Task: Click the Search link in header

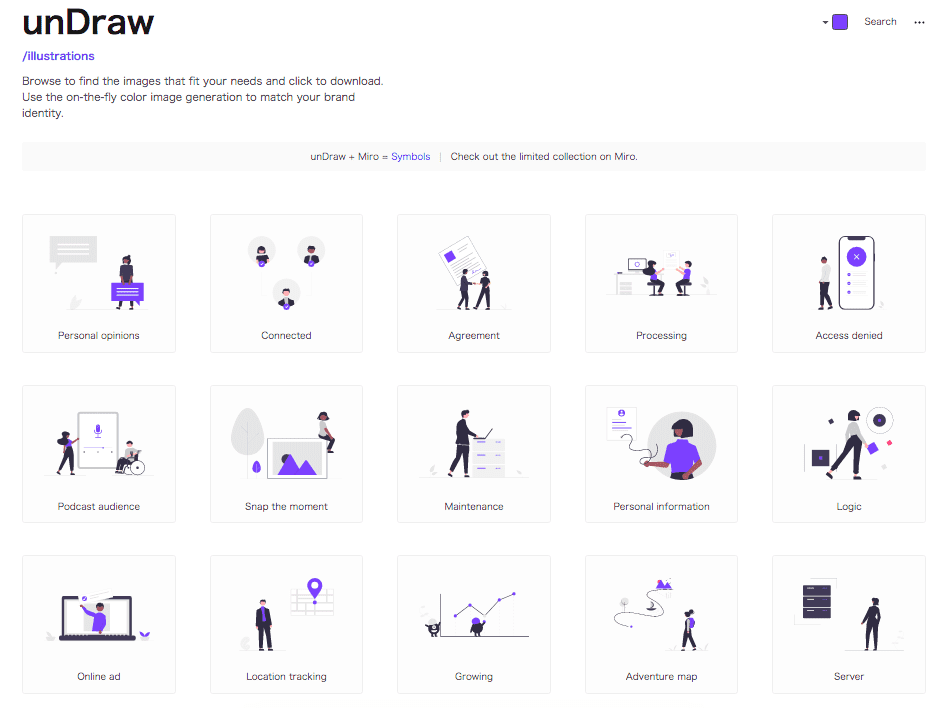Action: click(x=880, y=22)
